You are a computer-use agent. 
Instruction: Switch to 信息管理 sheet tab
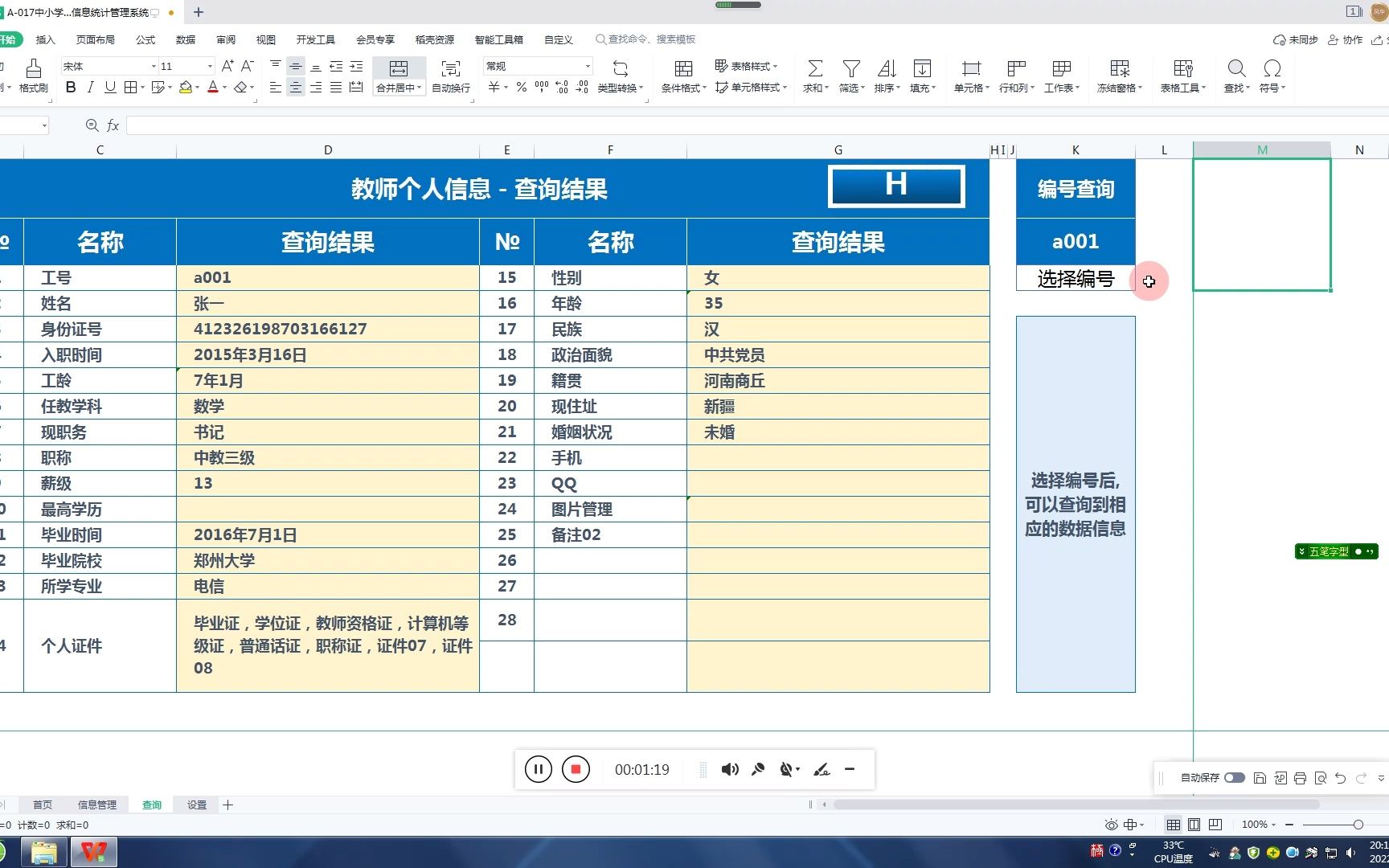pyautogui.click(x=97, y=805)
